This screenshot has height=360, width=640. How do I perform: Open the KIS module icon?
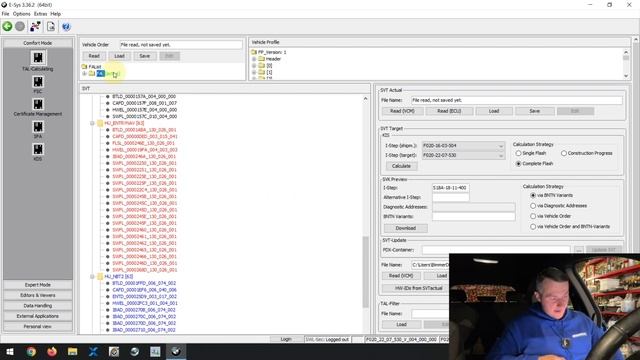pos(38,149)
